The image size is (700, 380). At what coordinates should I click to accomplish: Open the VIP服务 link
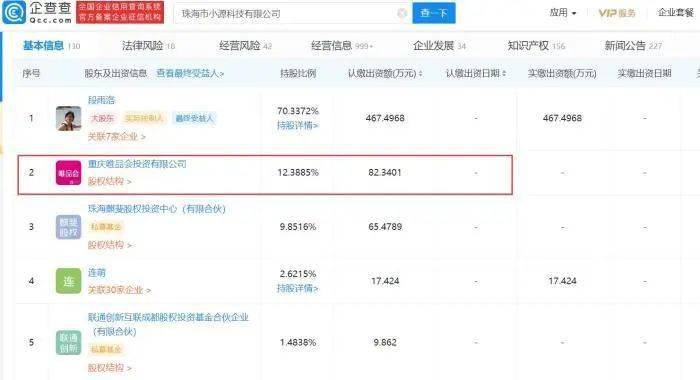tap(617, 13)
